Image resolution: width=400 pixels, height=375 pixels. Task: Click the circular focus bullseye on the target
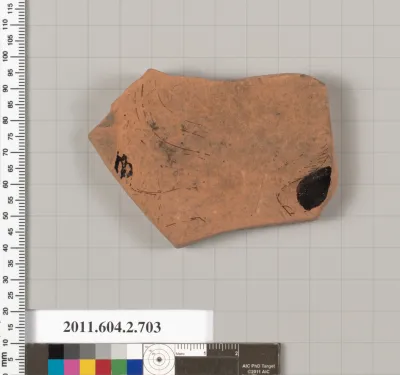(x=159, y=360)
